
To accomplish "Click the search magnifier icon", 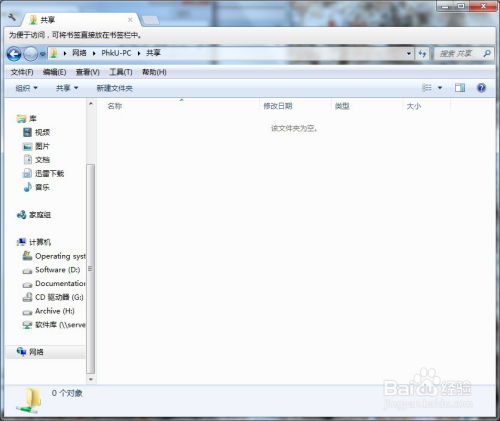I will tap(487, 53).
